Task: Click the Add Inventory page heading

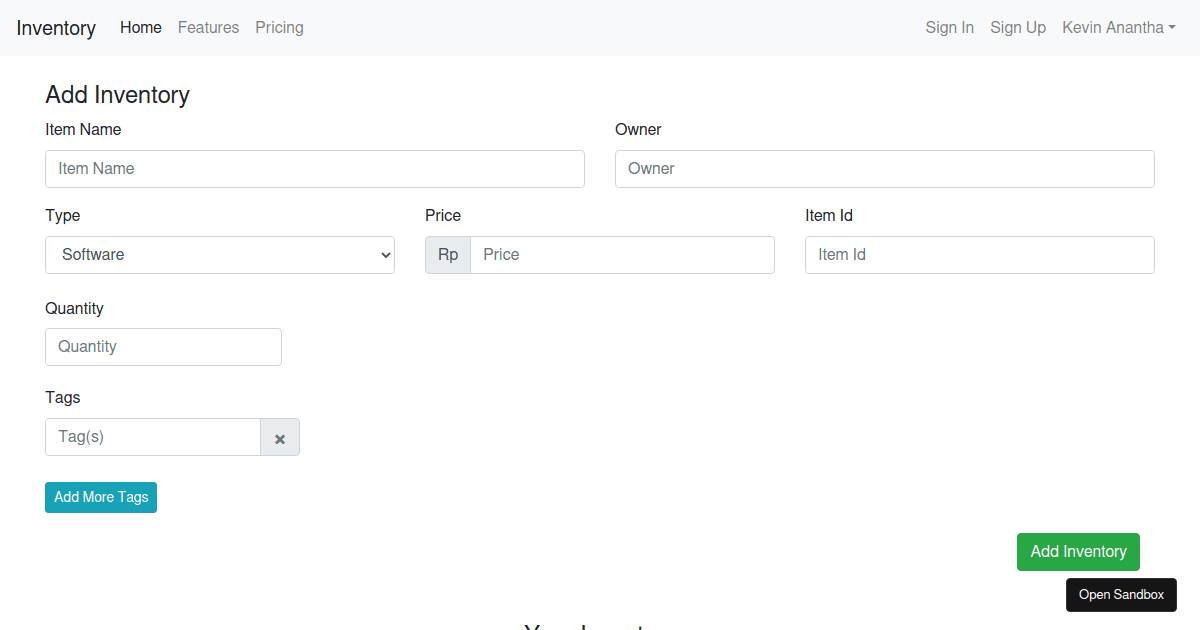Action: [x=117, y=95]
